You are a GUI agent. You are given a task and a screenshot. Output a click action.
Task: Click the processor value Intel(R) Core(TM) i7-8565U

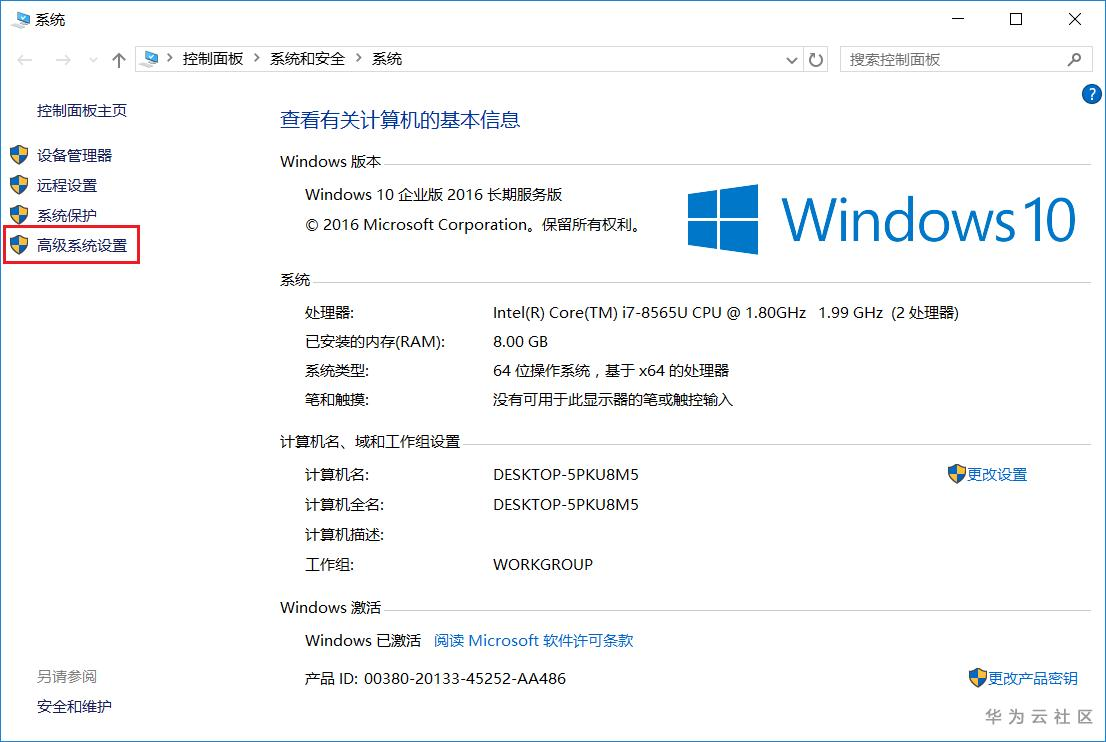coord(726,312)
